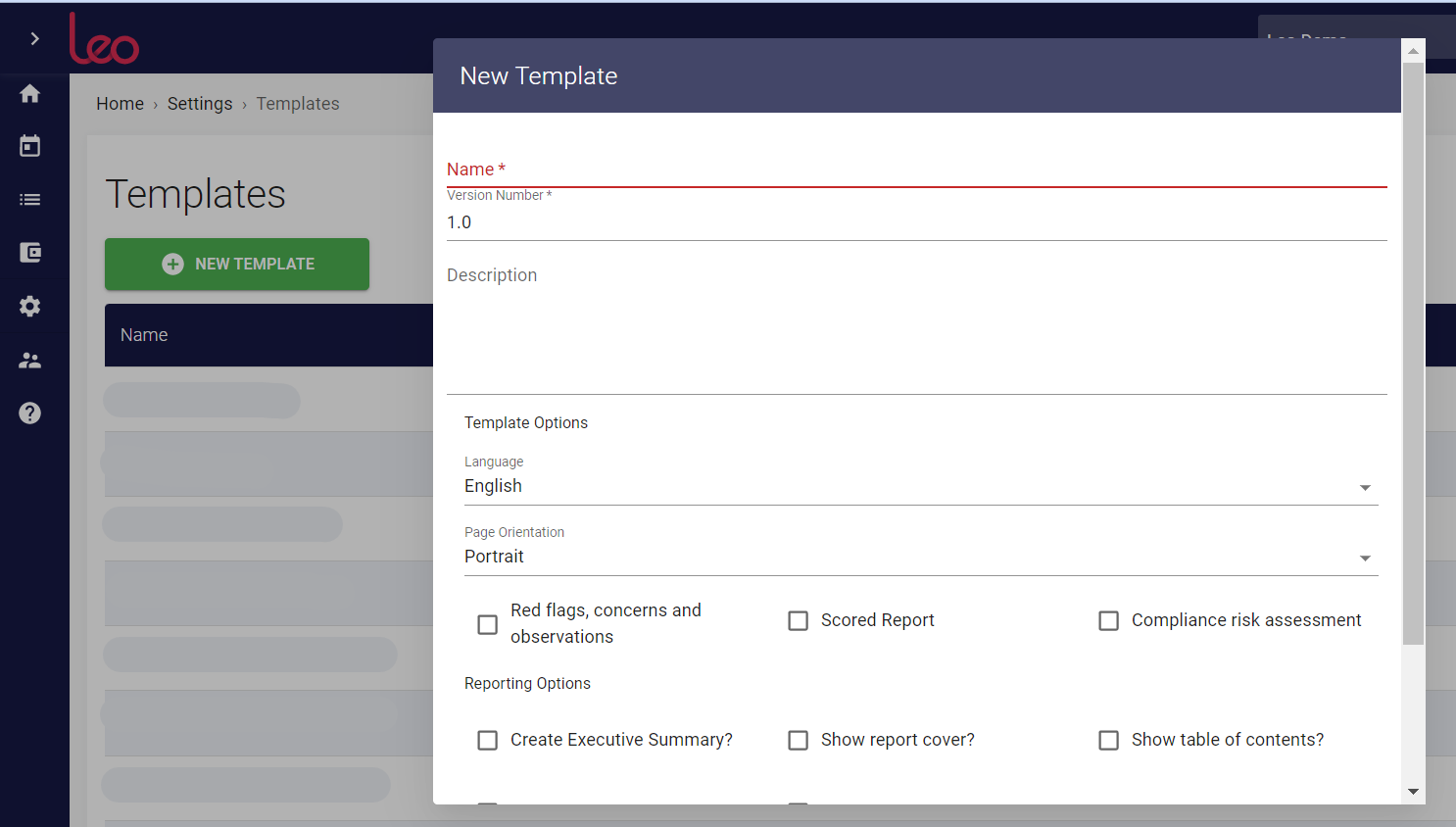
Task: Select the users/people sidebar icon
Action: click(29, 360)
